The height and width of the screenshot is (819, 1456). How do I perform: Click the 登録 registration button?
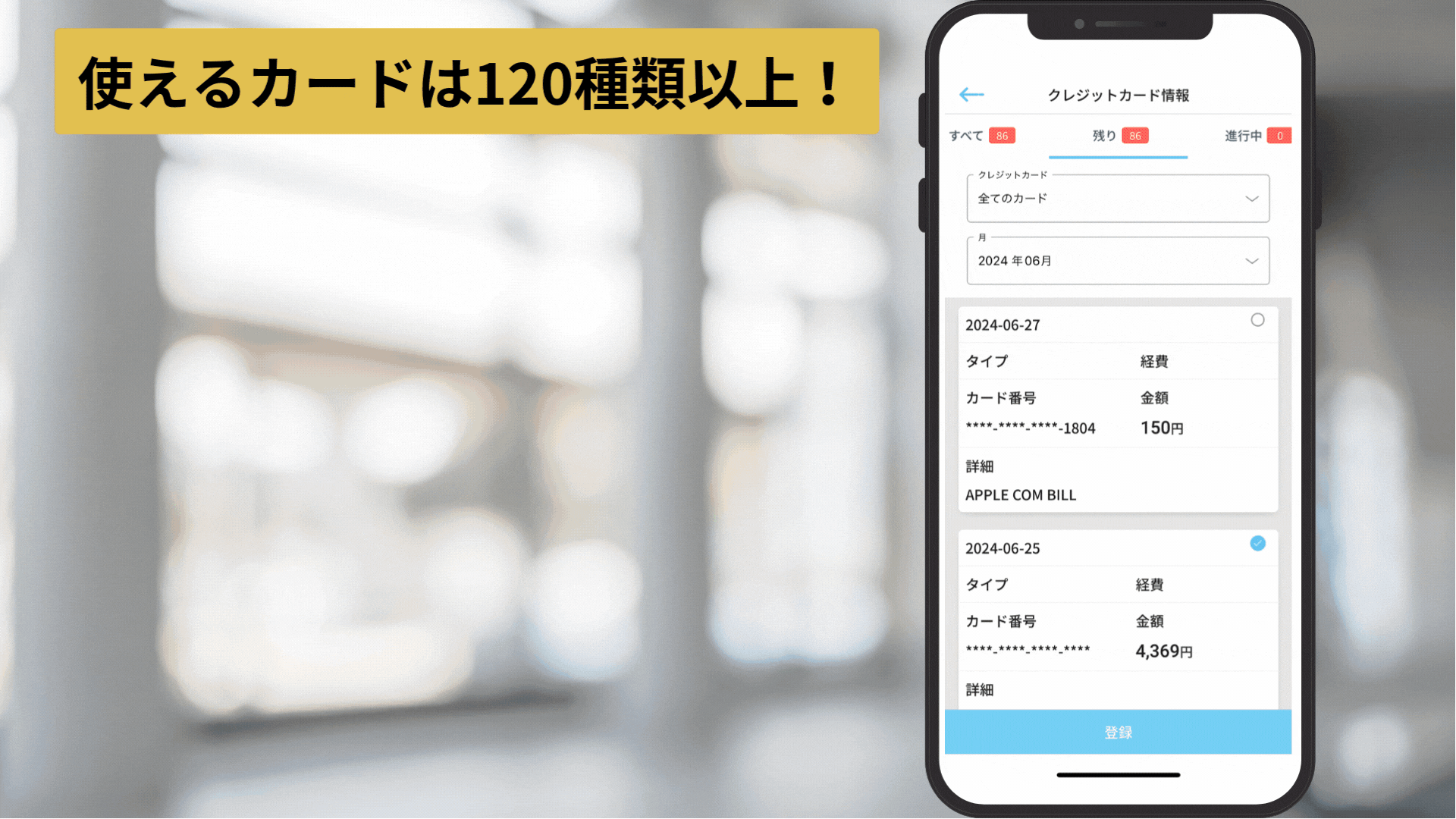1116,731
